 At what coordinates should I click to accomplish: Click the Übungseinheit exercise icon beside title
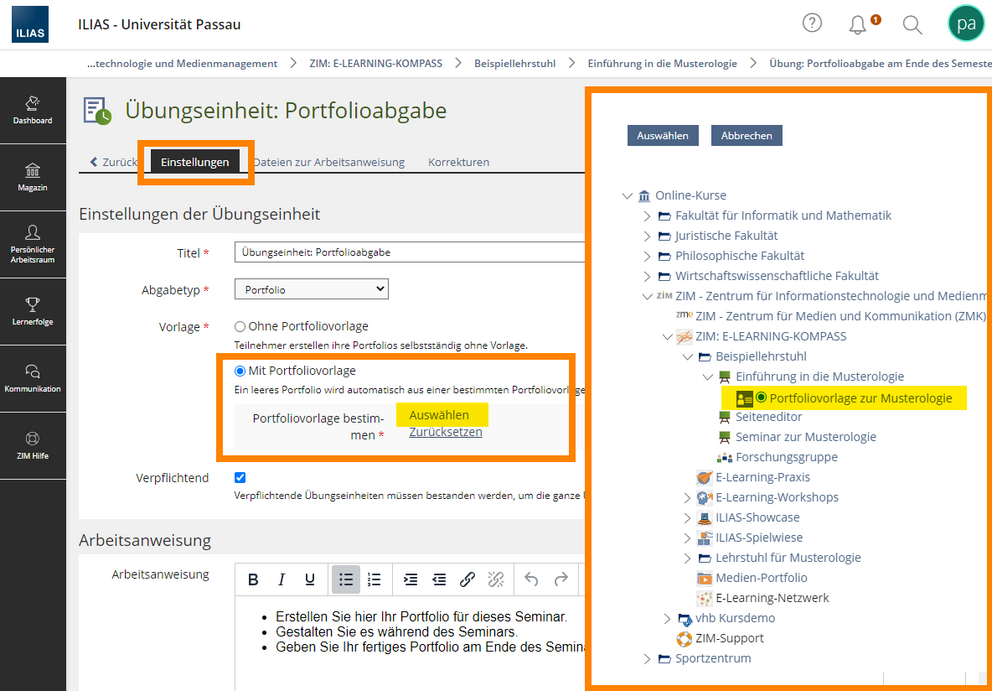pos(97,111)
